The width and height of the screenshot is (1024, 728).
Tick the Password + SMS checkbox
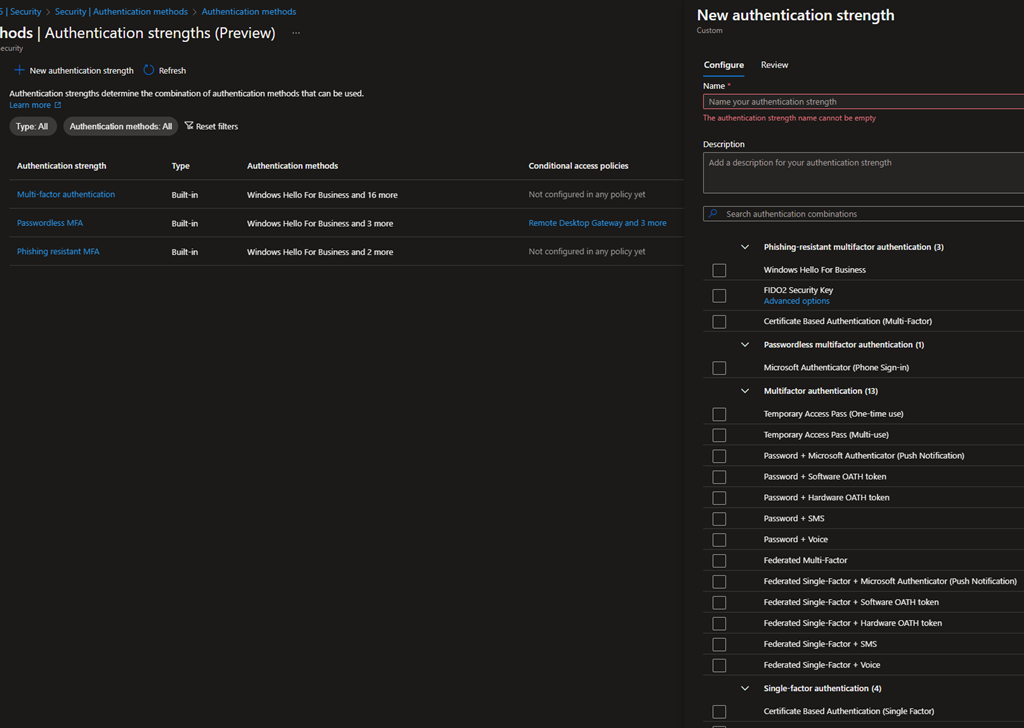[719, 519]
